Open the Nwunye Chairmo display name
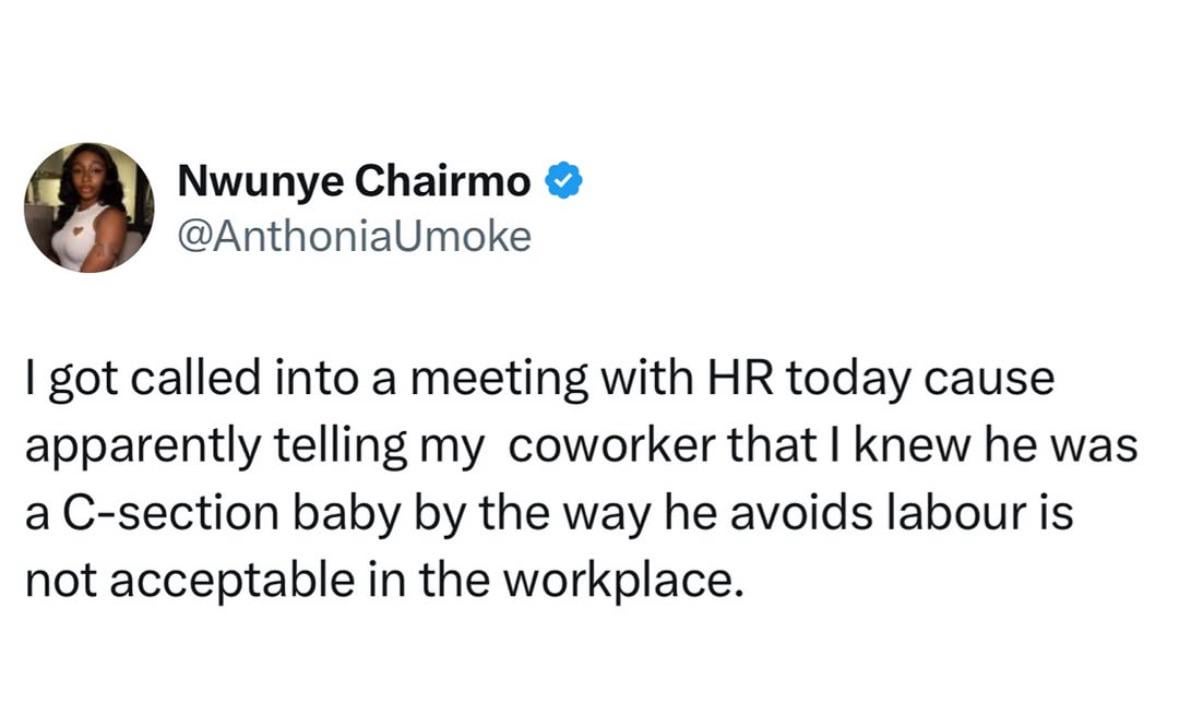The height and width of the screenshot is (726, 1178). coord(354,182)
